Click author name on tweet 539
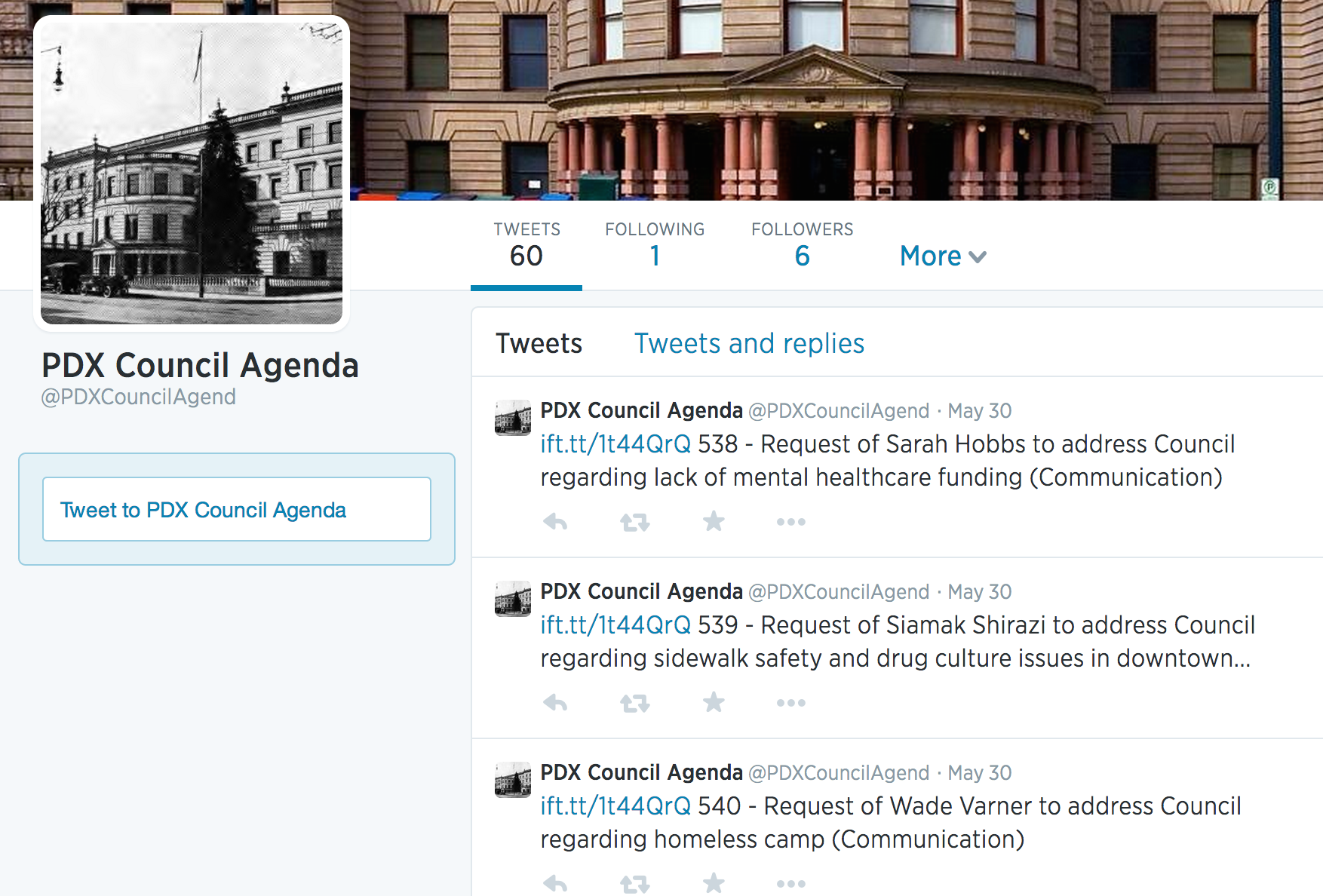The height and width of the screenshot is (896, 1323). click(642, 592)
